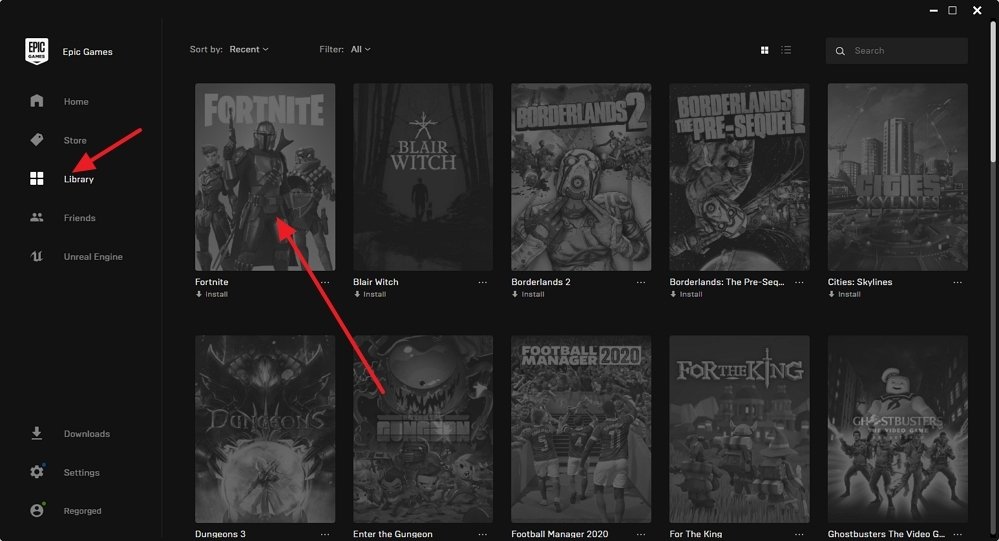Open Borderlands Pre-Sequel three-dot menu
Screen dimensions: 999x541
pyautogui.click(x=799, y=282)
